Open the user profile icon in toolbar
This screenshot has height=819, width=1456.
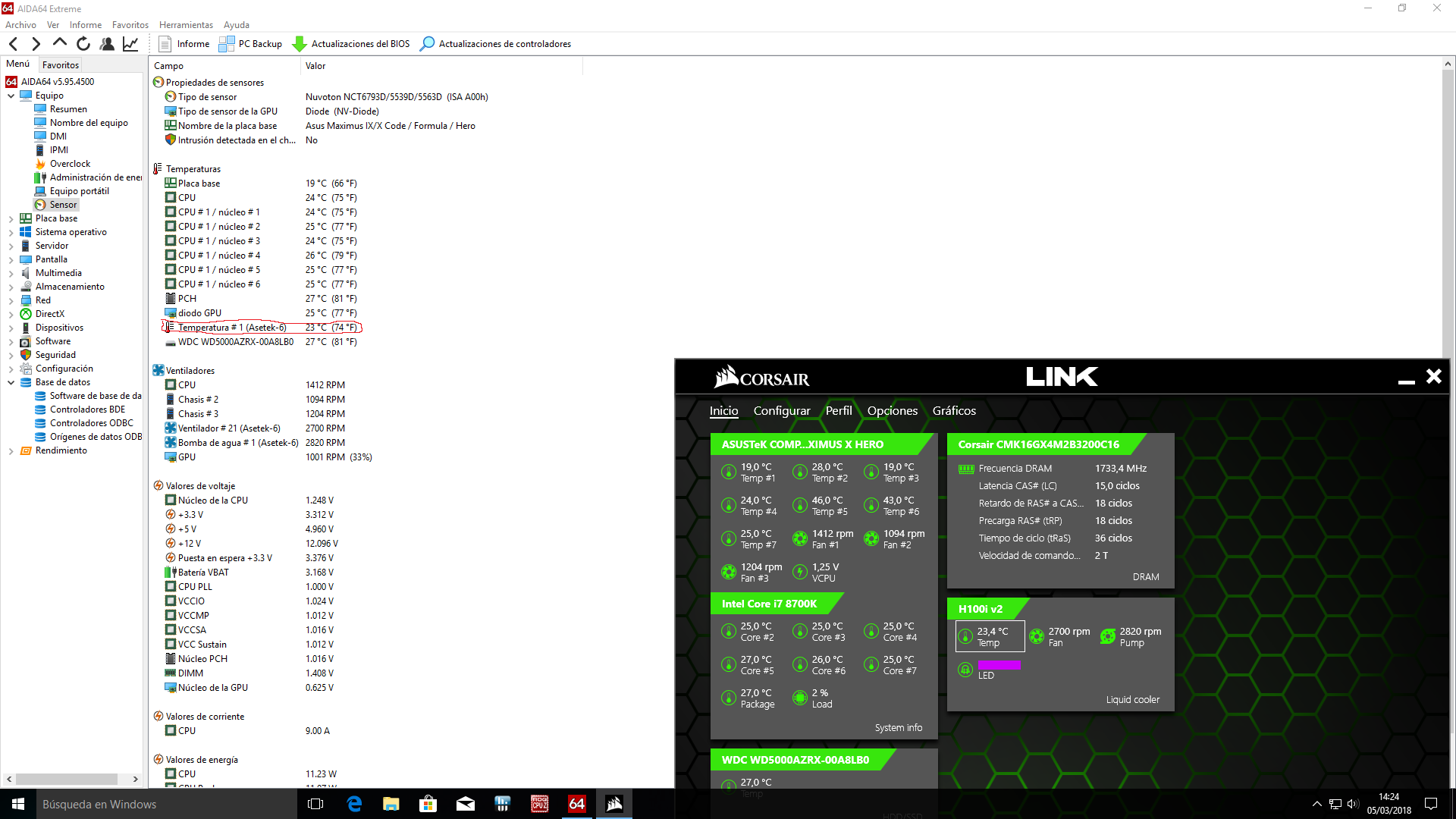click(x=107, y=44)
